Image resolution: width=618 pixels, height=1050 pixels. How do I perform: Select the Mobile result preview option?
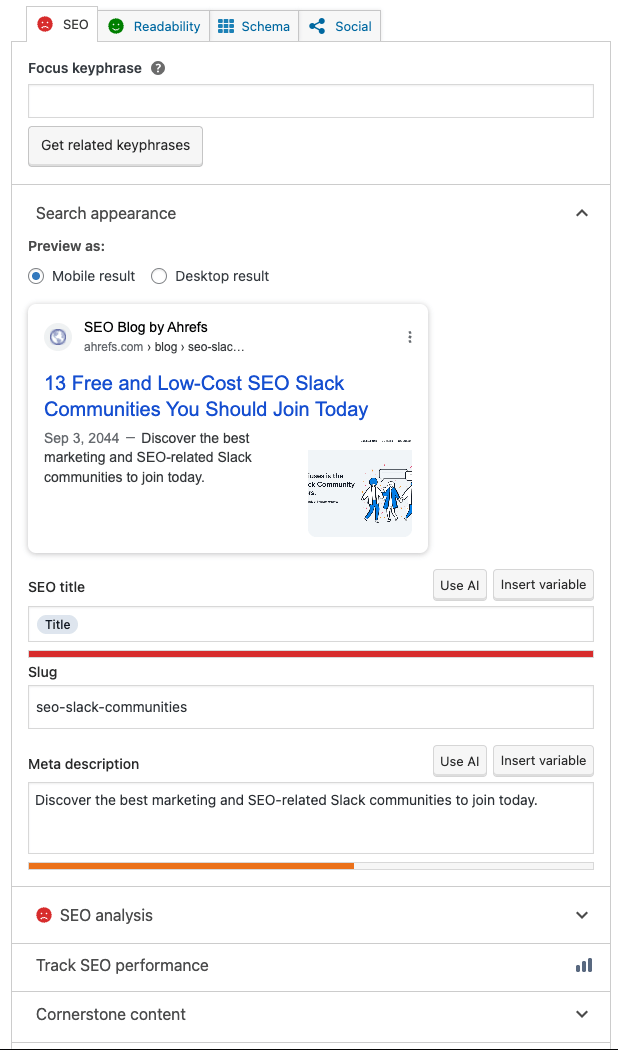pyautogui.click(x=36, y=276)
